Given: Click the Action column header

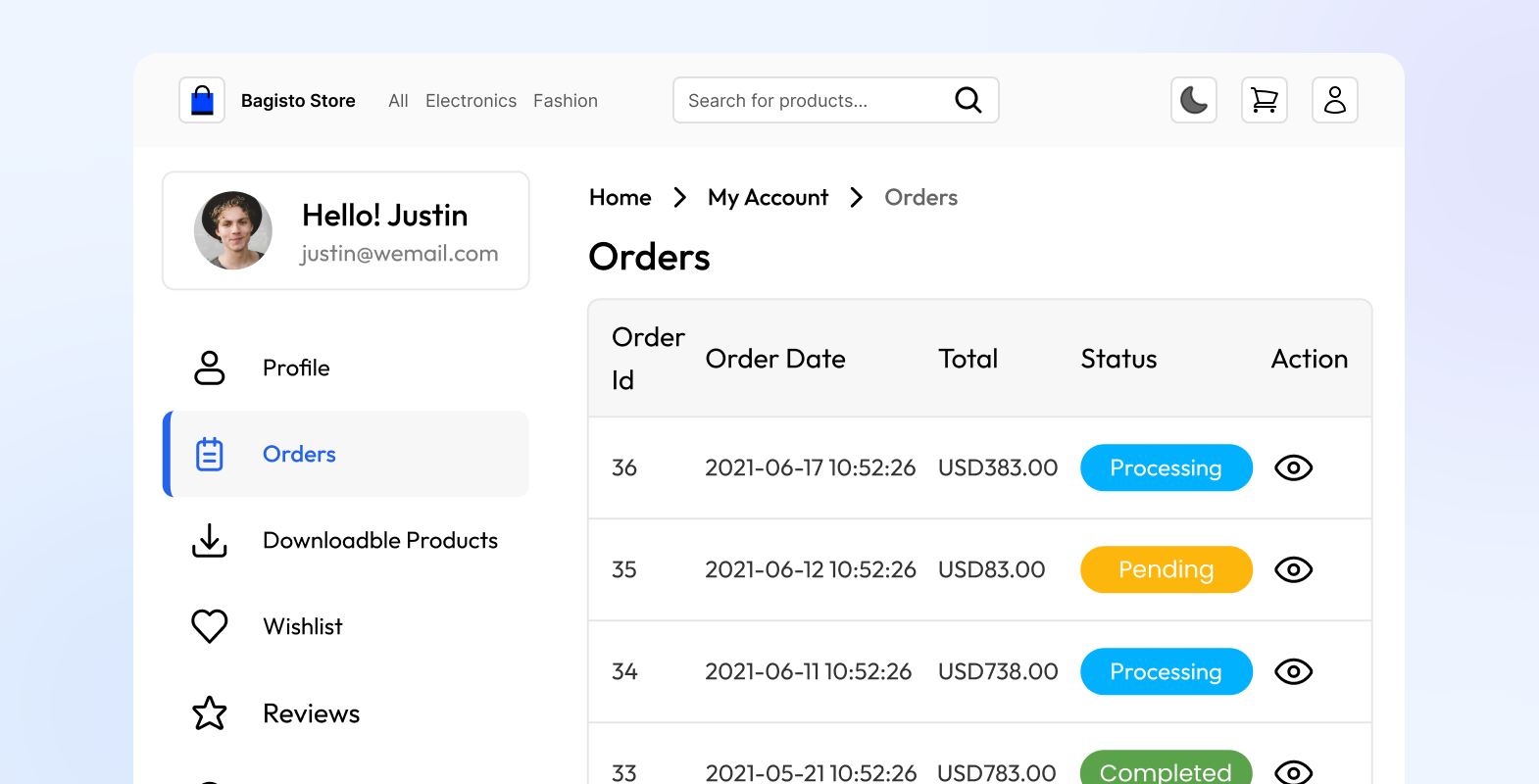Looking at the screenshot, I should [x=1310, y=359].
